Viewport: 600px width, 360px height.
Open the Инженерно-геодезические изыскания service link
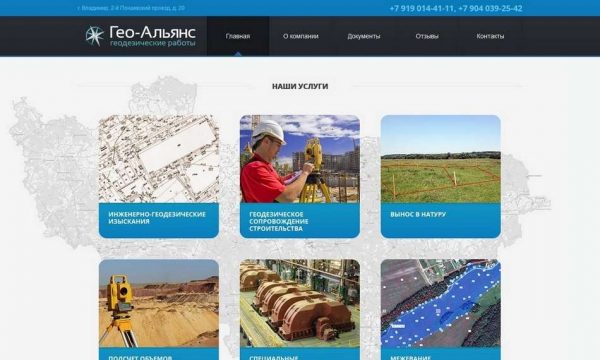click(157, 218)
